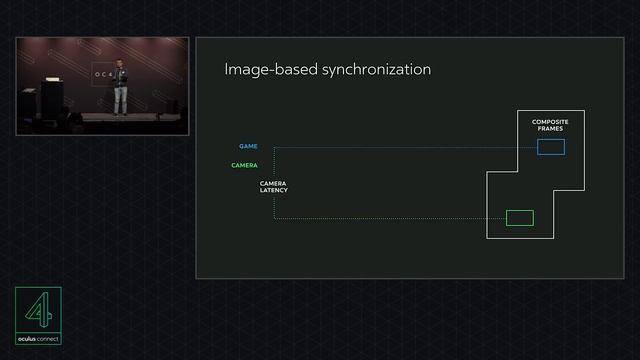640x360 pixels.
Task: Click the green camera frame rectangle
Action: [x=520, y=218]
